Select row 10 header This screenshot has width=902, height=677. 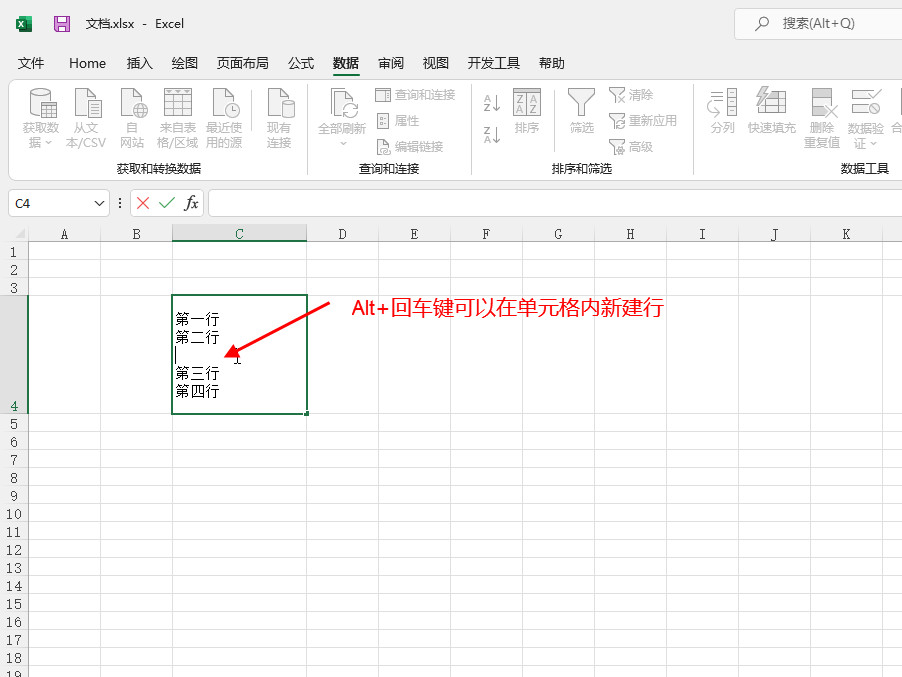(x=14, y=514)
